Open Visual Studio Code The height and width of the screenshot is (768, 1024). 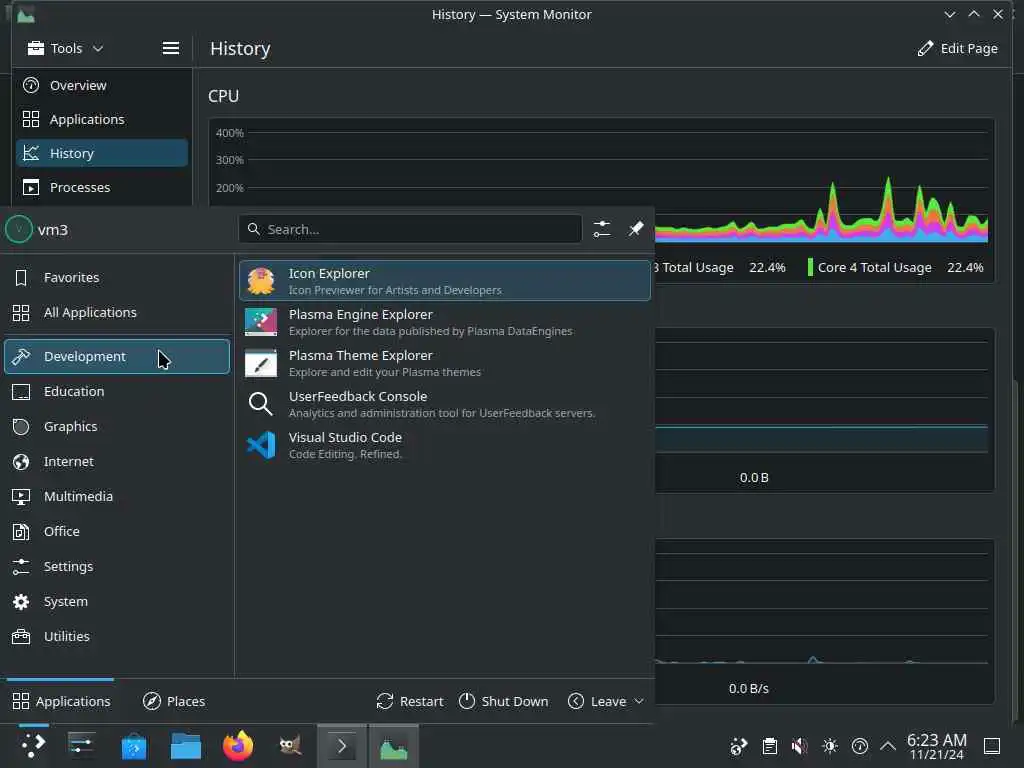tap(445, 445)
